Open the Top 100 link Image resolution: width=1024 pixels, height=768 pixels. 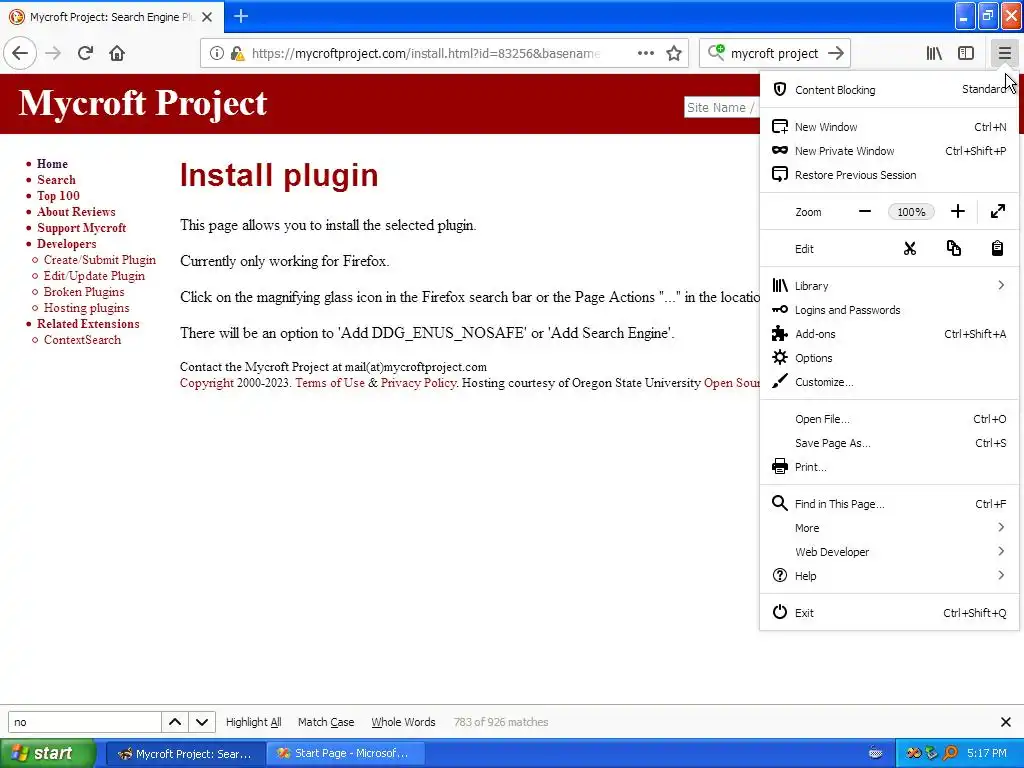tap(58, 196)
